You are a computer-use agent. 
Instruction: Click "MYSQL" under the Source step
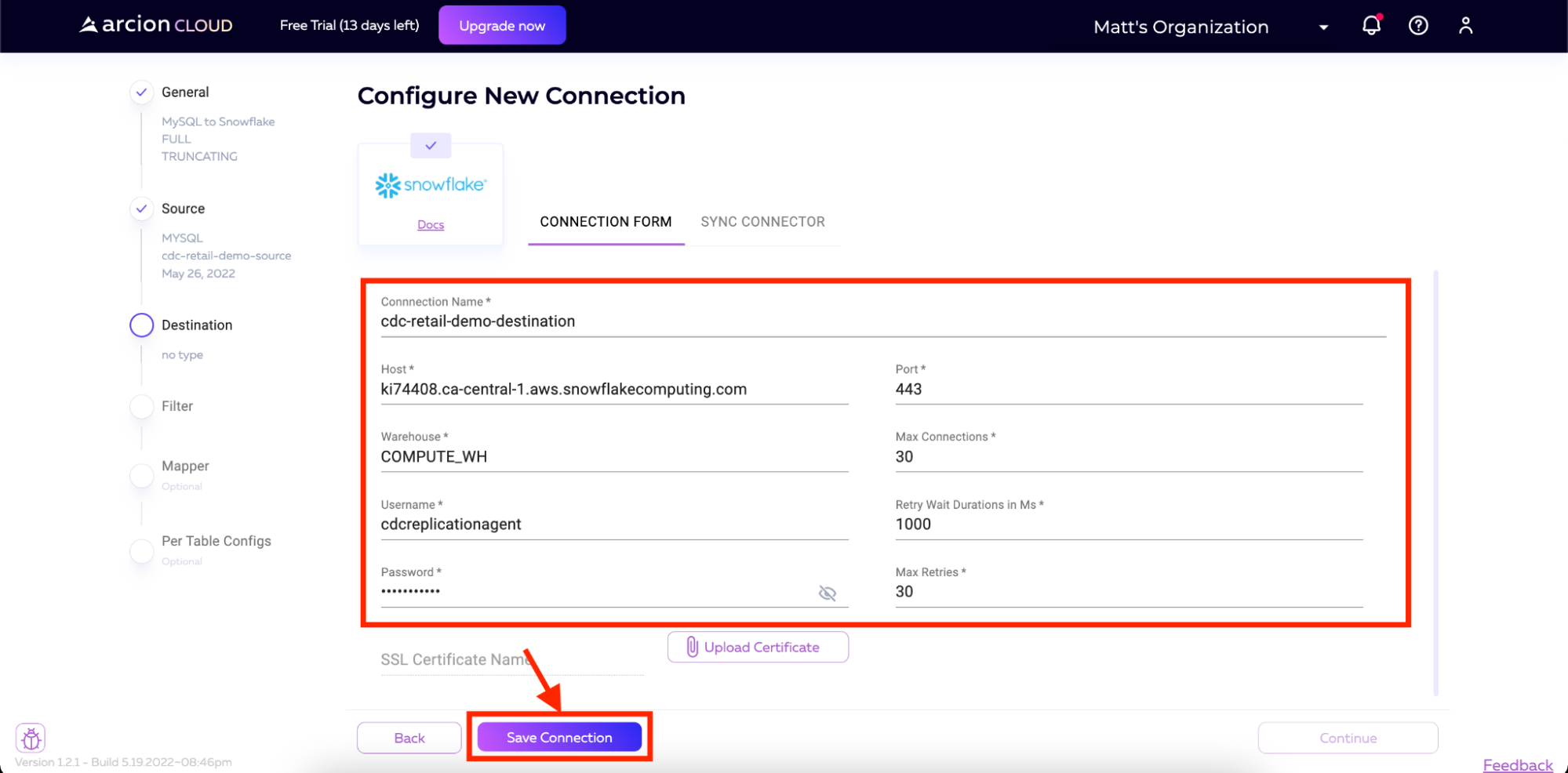click(182, 238)
